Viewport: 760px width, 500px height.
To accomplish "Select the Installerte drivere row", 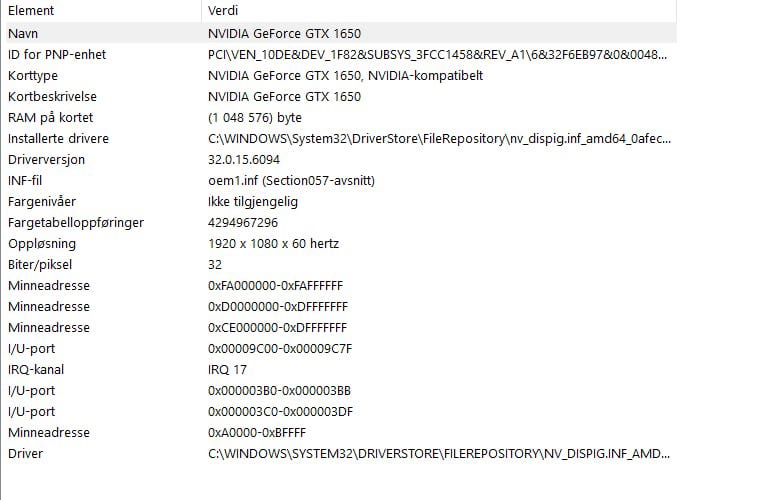I will [58, 138].
